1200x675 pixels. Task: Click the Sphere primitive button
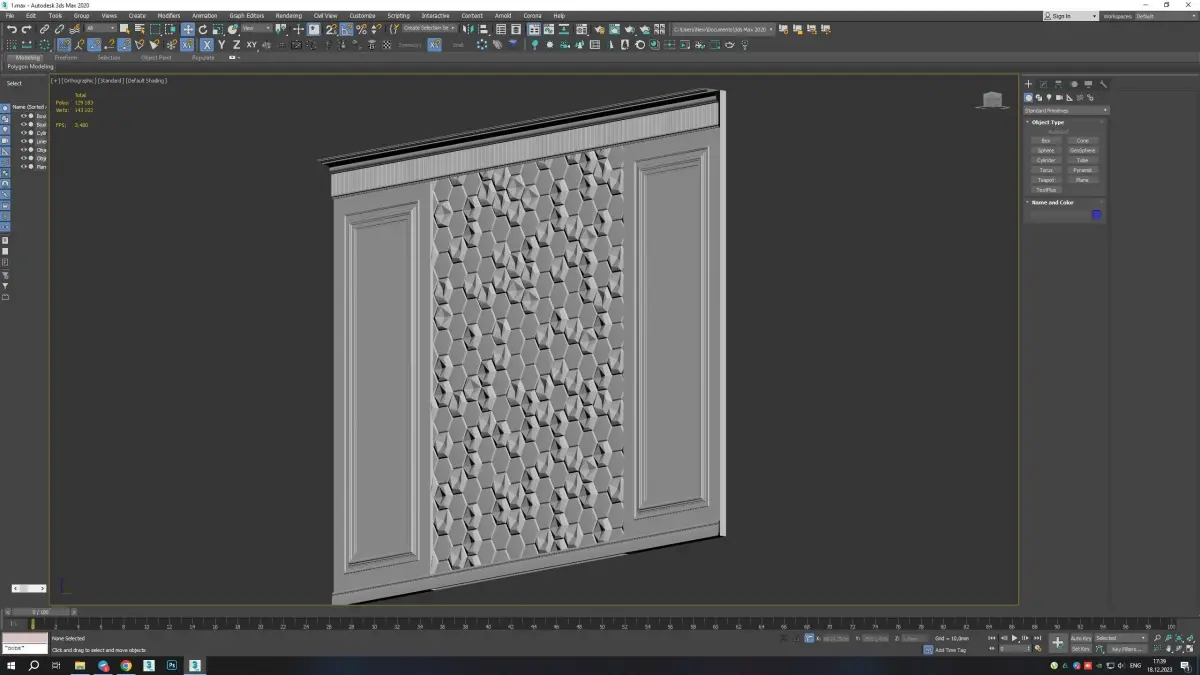click(1046, 150)
